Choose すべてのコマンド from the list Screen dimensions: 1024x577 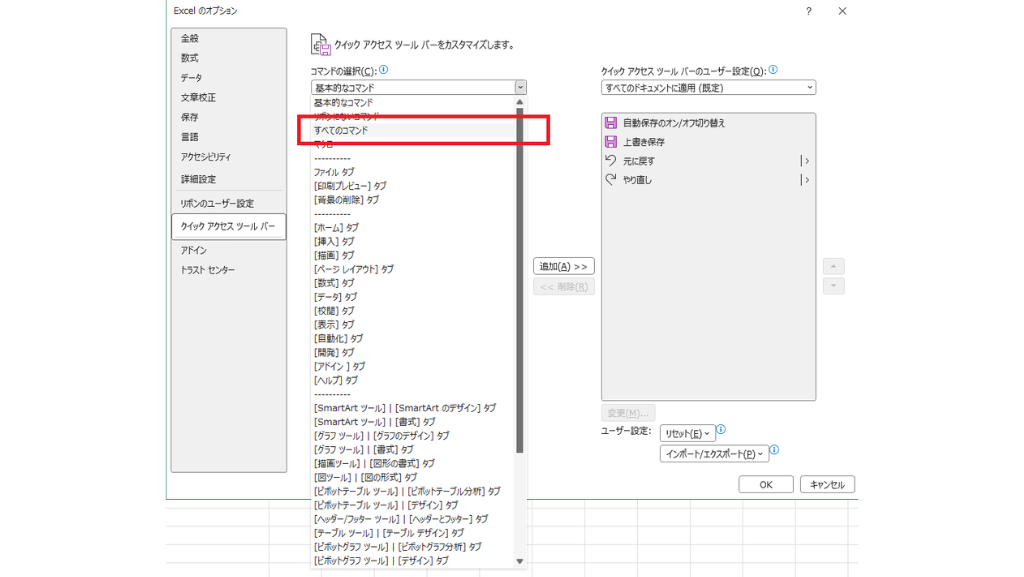click(341, 131)
